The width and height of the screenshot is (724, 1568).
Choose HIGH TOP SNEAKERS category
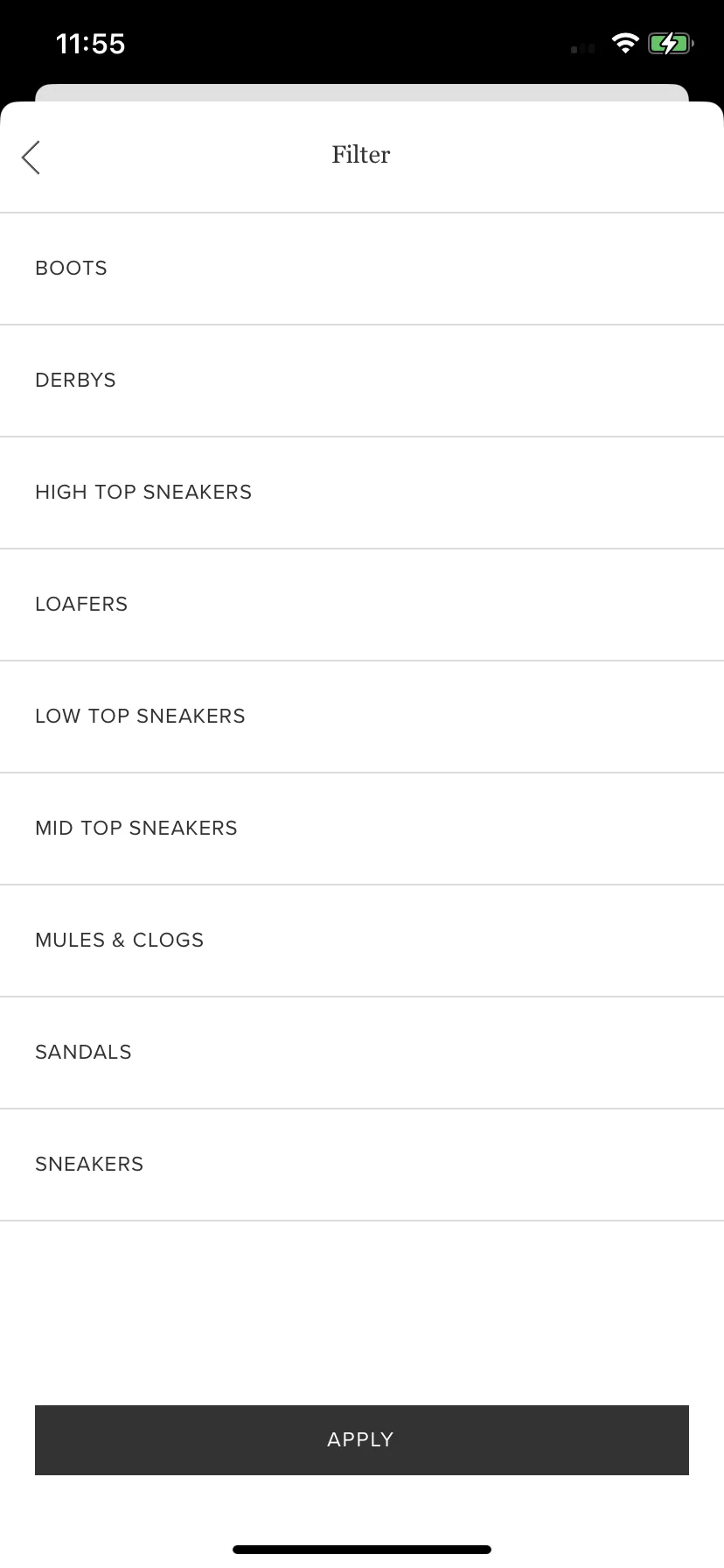(362, 493)
